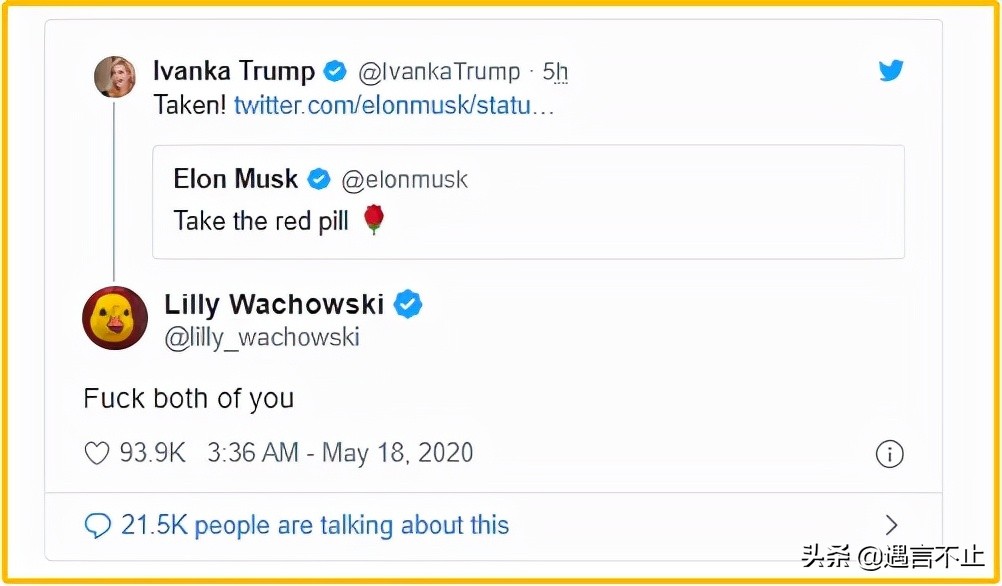1002x586 pixels.
Task: Like the tweet with heart icon
Action: (x=97, y=453)
